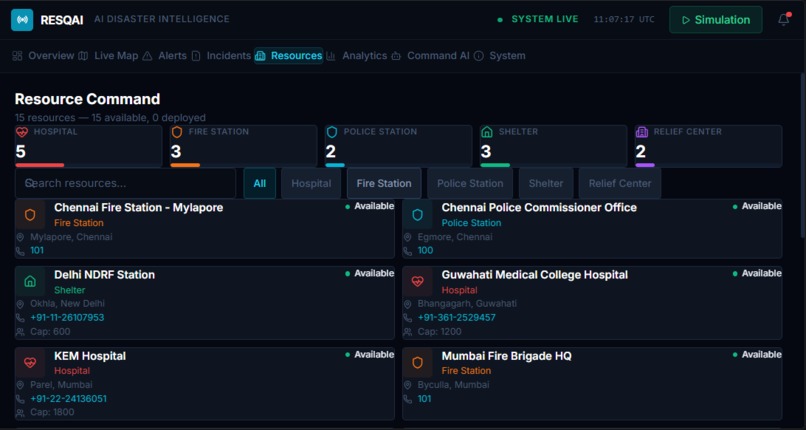Viewport: 806px width, 430px height.
Task: Call Chennai Fire Station number 101
Action: (x=37, y=251)
